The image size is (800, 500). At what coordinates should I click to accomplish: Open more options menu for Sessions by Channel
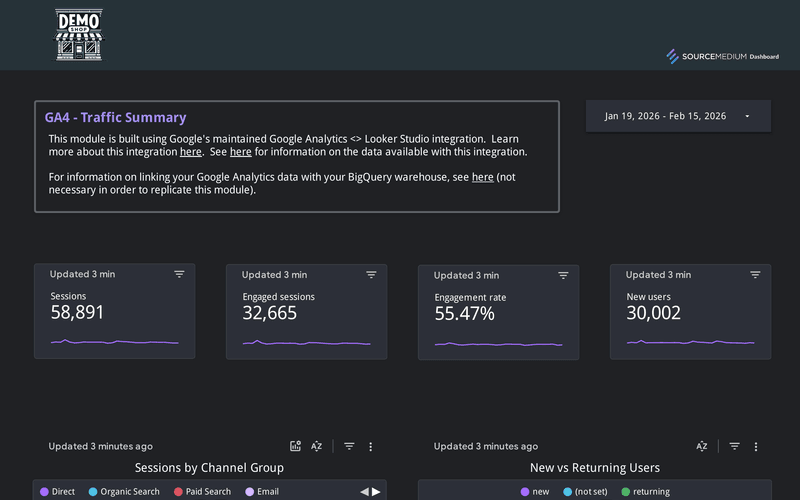click(370, 446)
